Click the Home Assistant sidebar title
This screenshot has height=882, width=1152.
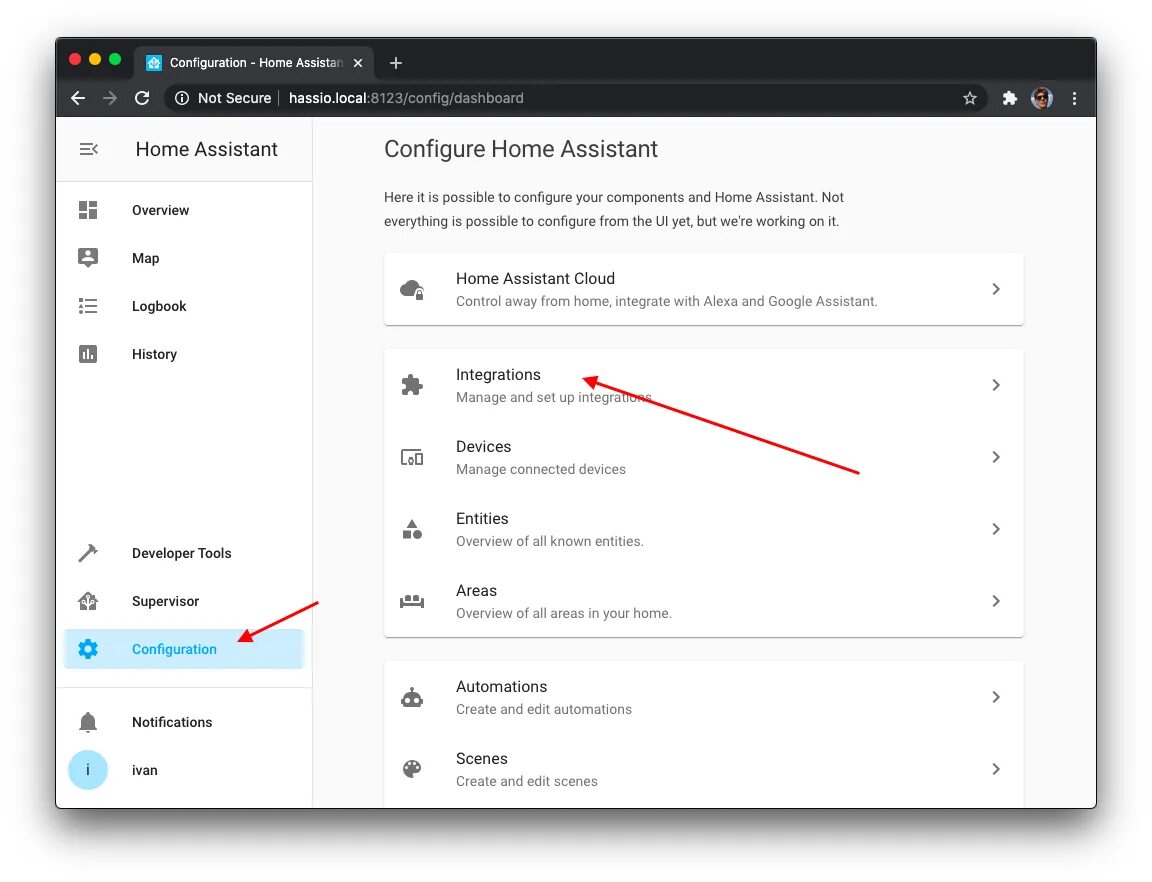206,149
